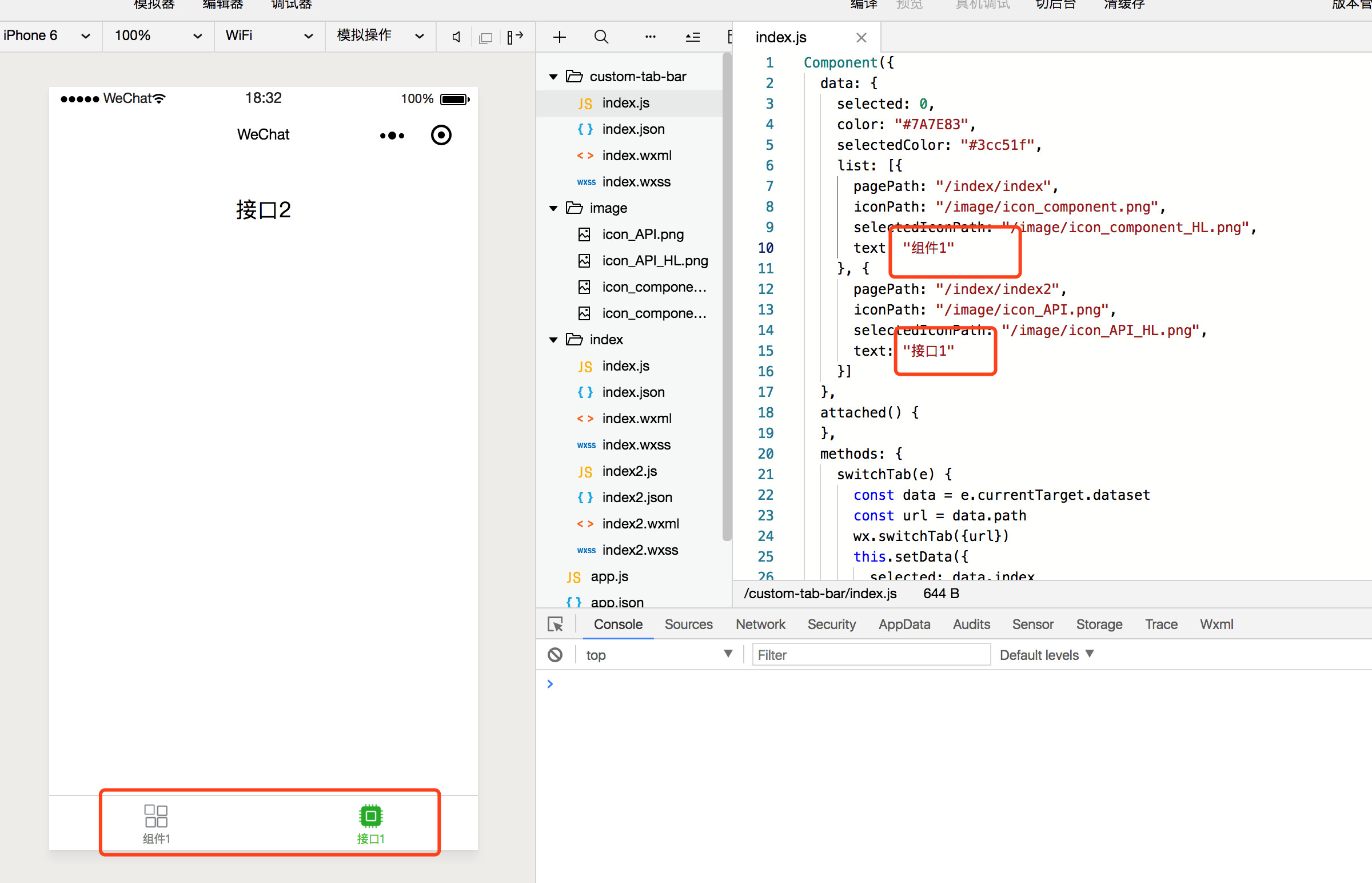Image resolution: width=1372 pixels, height=883 pixels.
Task: Switch to the Audits tab
Action: point(971,625)
